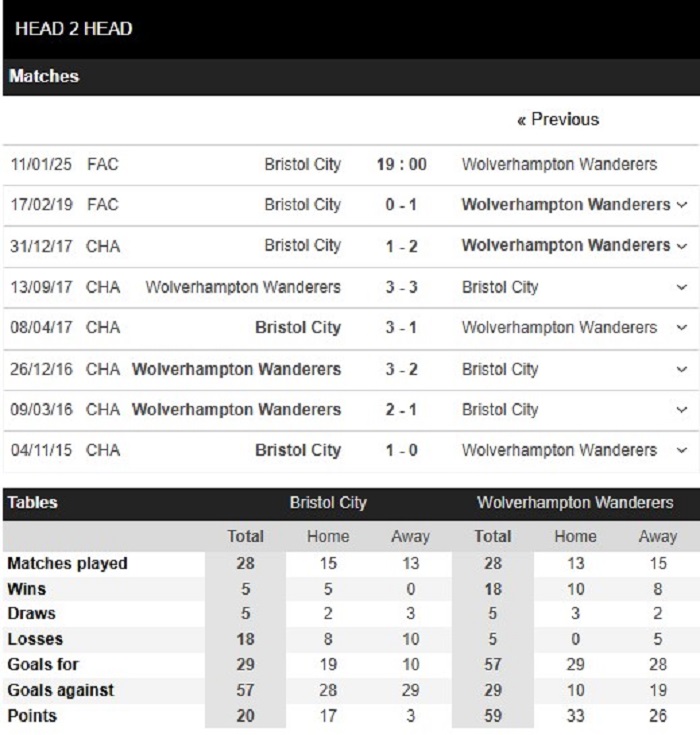Select Bristol City in Tables header
This screenshot has width=700, height=735.
click(x=328, y=503)
